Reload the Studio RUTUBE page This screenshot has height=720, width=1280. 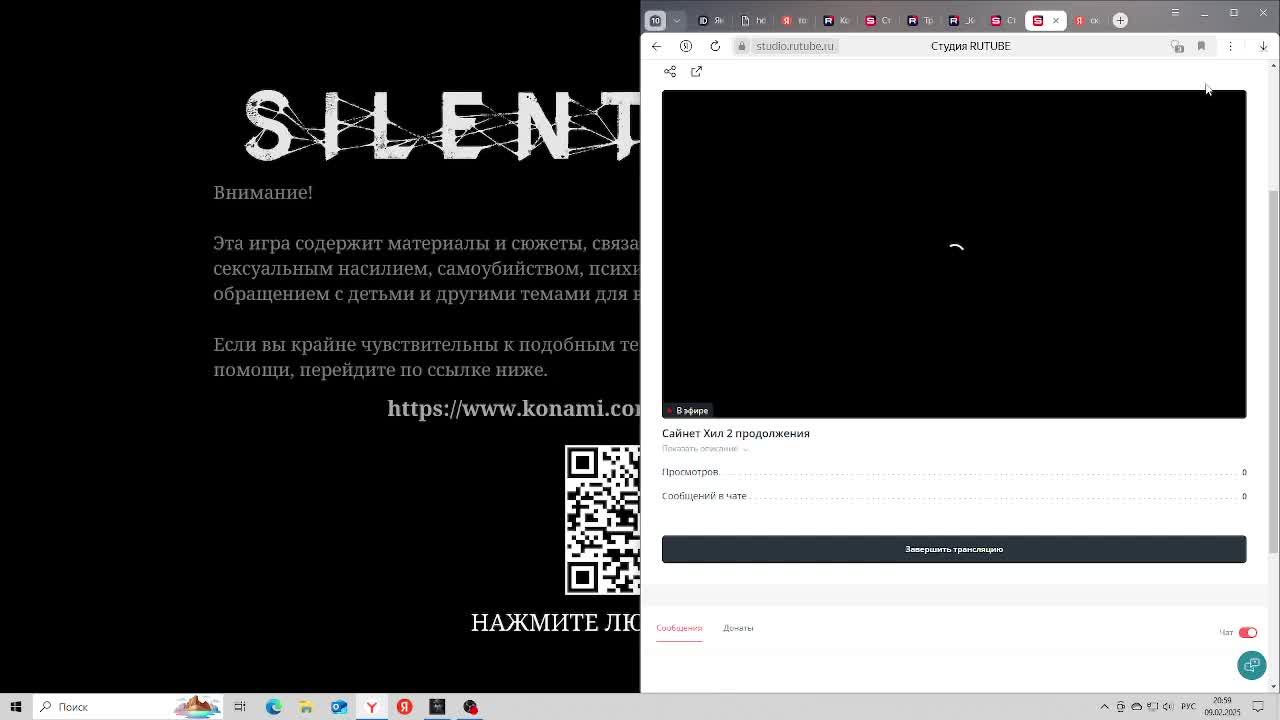[x=715, y=46]
